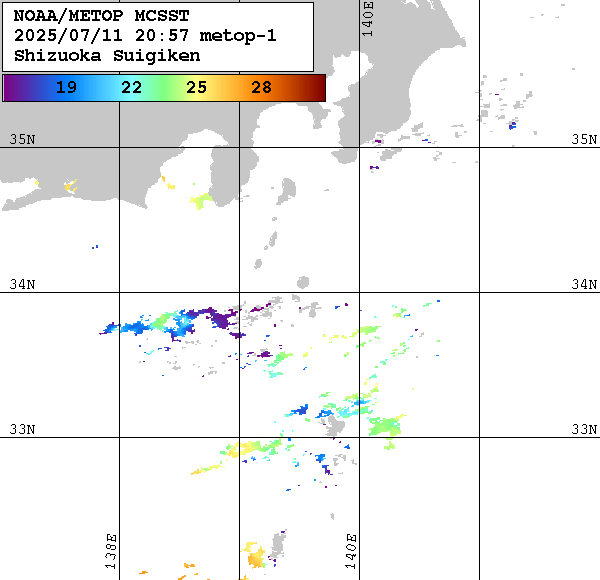Click the right "34N" latitude label
Viewport: 600px width, 580px height.
[x=584, y=285]
